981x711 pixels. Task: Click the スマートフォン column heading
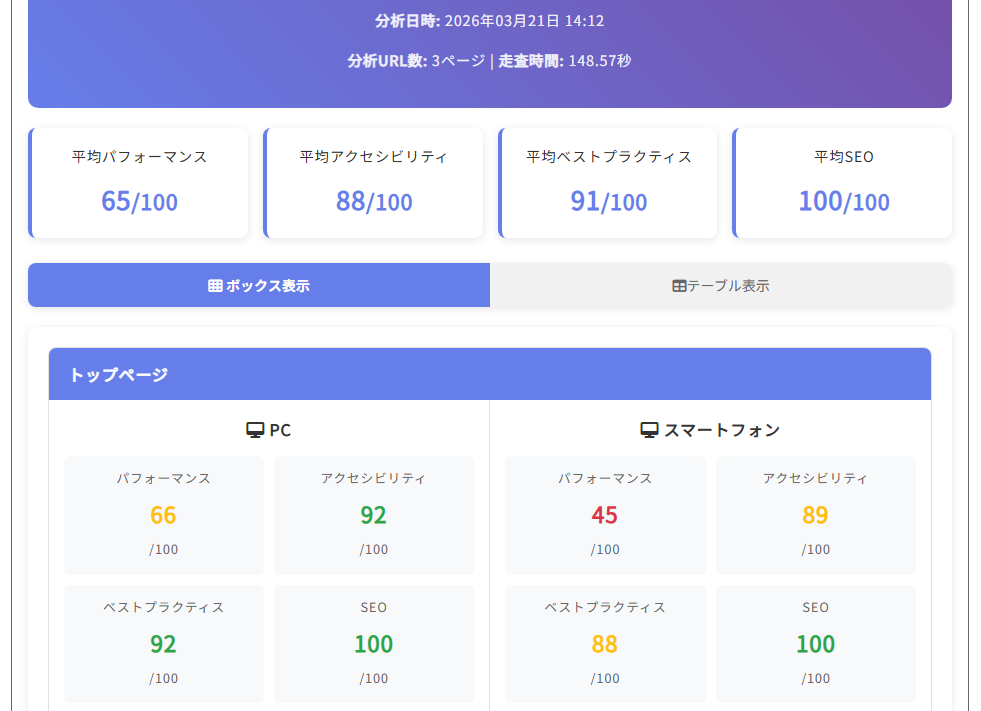[710, 430]
